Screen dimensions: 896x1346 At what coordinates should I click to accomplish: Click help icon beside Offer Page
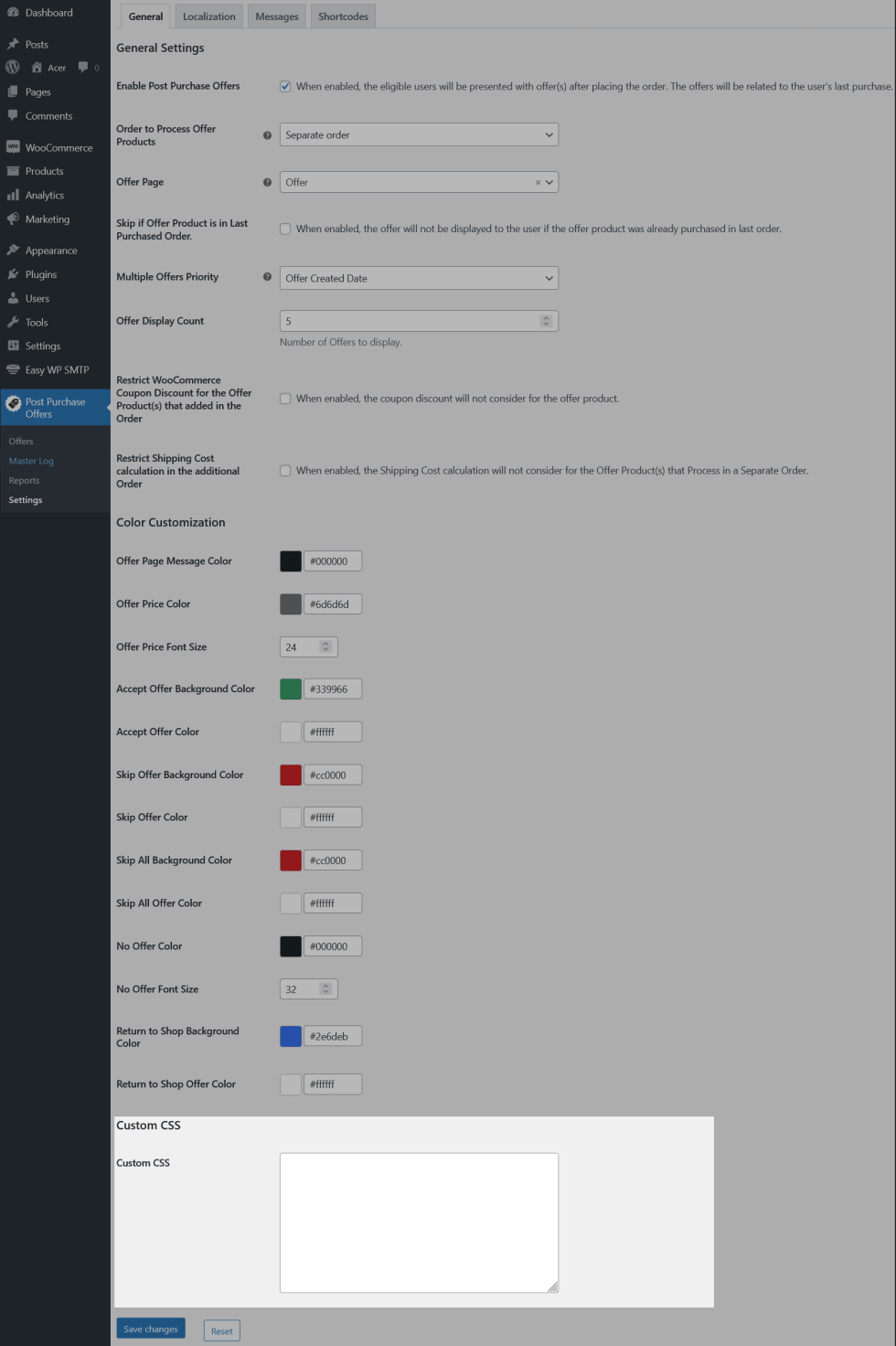point(267,182)
